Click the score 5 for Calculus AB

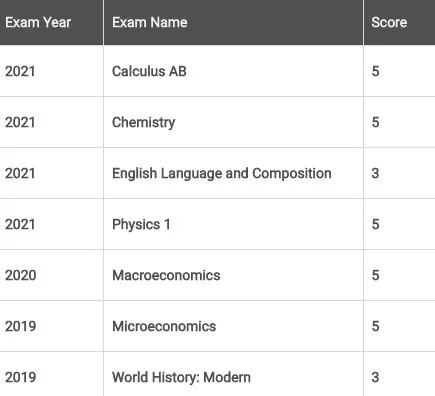coord(375,71)
